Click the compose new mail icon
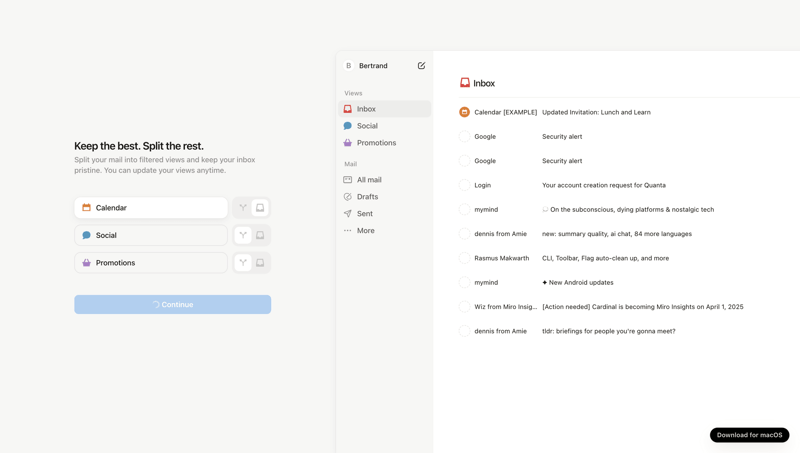 point(421,65)
